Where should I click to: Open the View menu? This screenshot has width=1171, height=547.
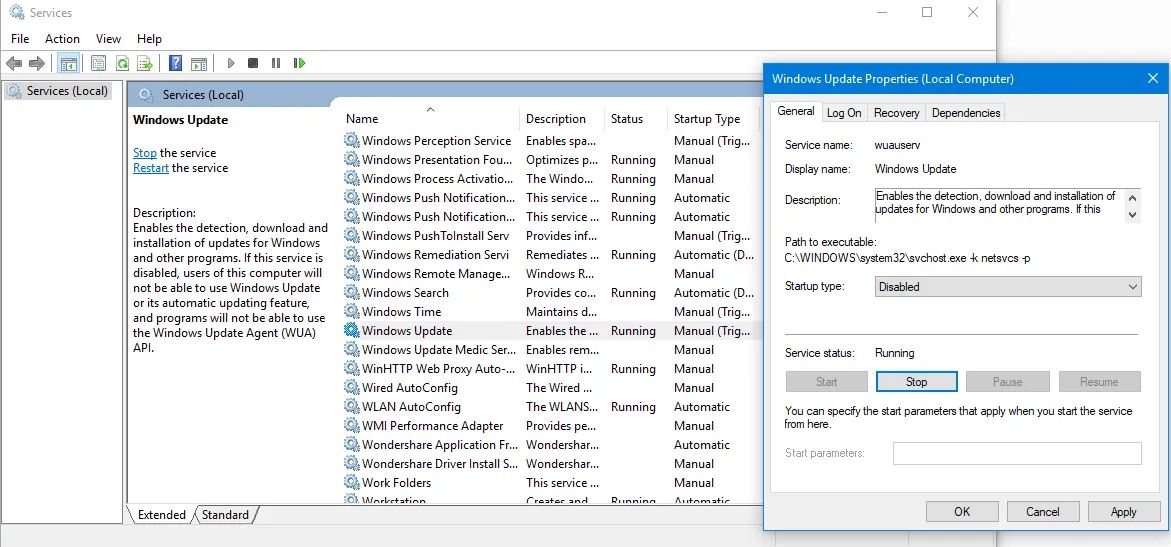[x=108, y=39]
